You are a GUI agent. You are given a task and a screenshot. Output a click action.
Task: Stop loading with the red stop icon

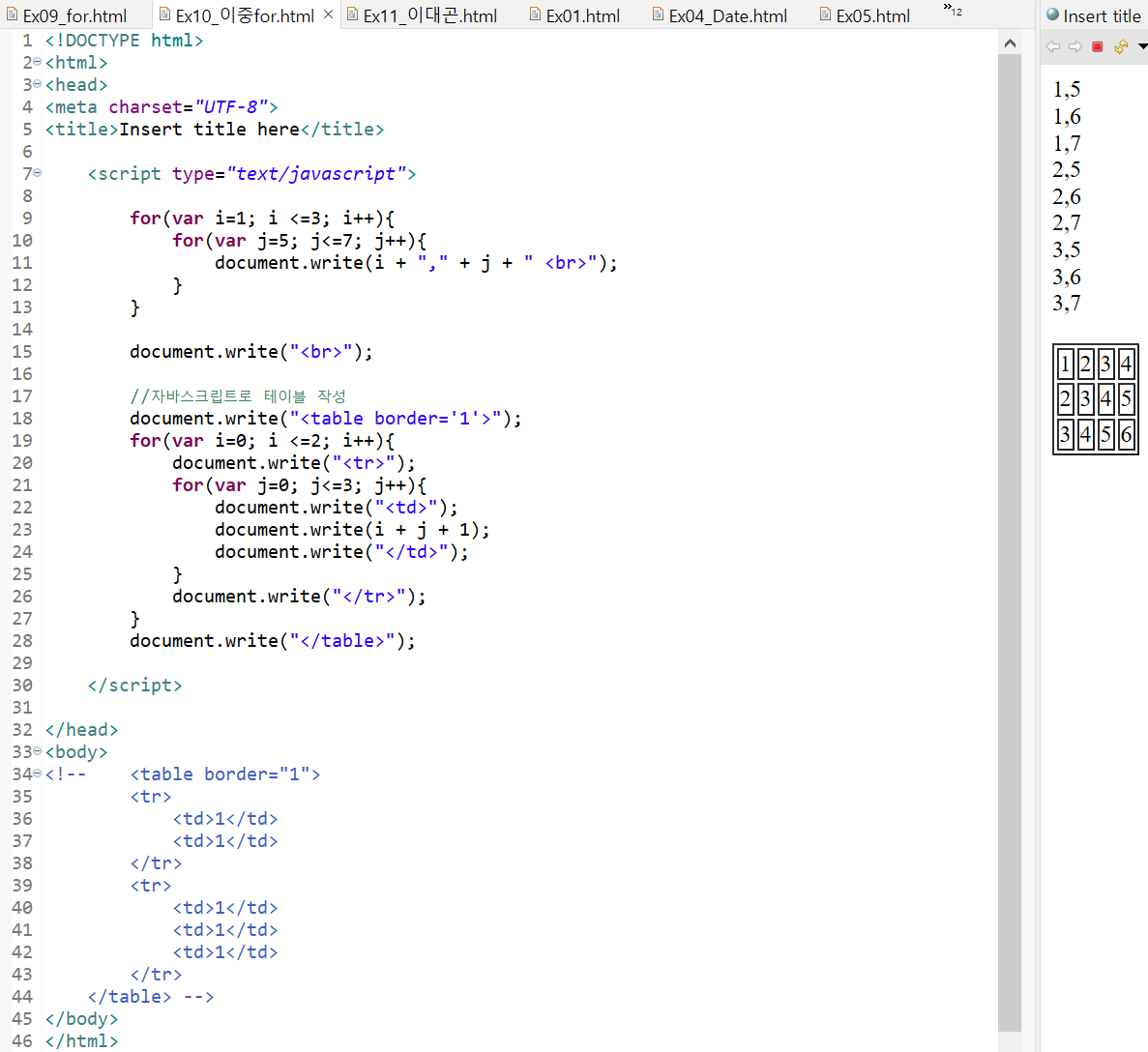point(1098,46)
